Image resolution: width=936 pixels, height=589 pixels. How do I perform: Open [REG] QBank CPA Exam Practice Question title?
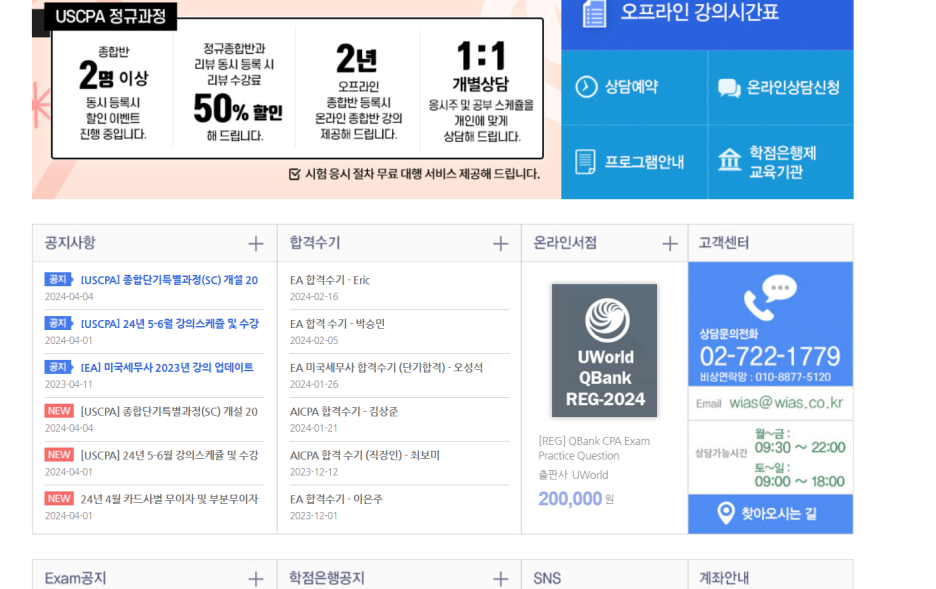(594, 448)
